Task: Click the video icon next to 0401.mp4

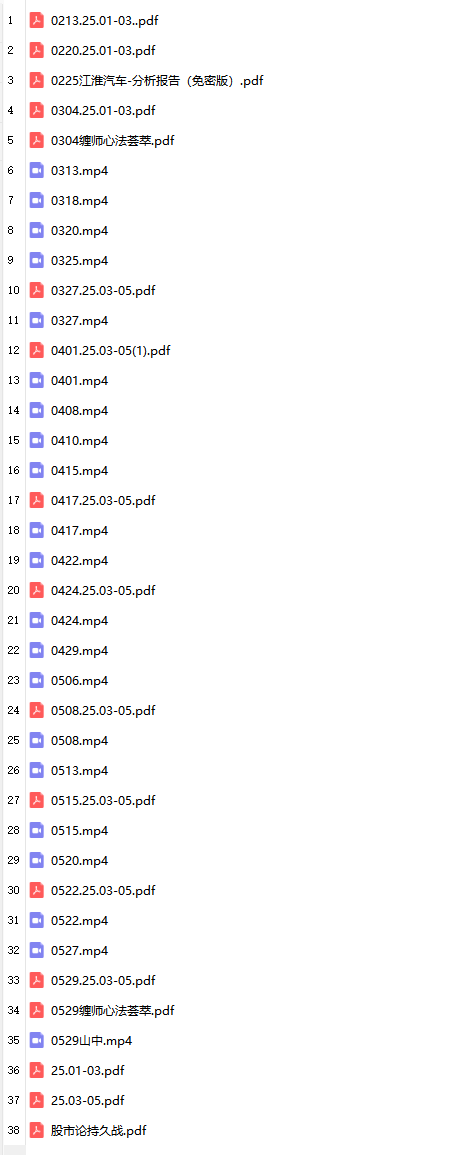Action: click(x=37, y=380)
